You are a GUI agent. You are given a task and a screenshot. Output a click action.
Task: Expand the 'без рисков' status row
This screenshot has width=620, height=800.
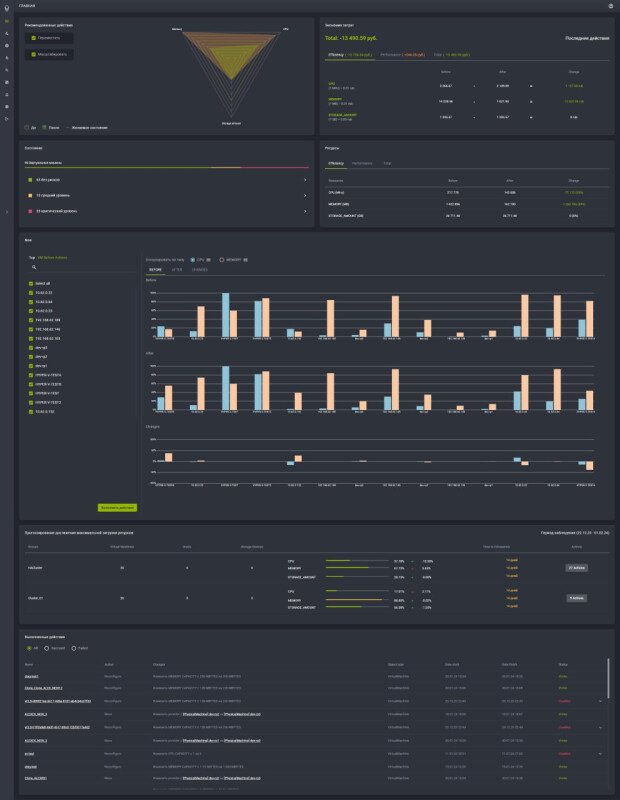(304, 181)
